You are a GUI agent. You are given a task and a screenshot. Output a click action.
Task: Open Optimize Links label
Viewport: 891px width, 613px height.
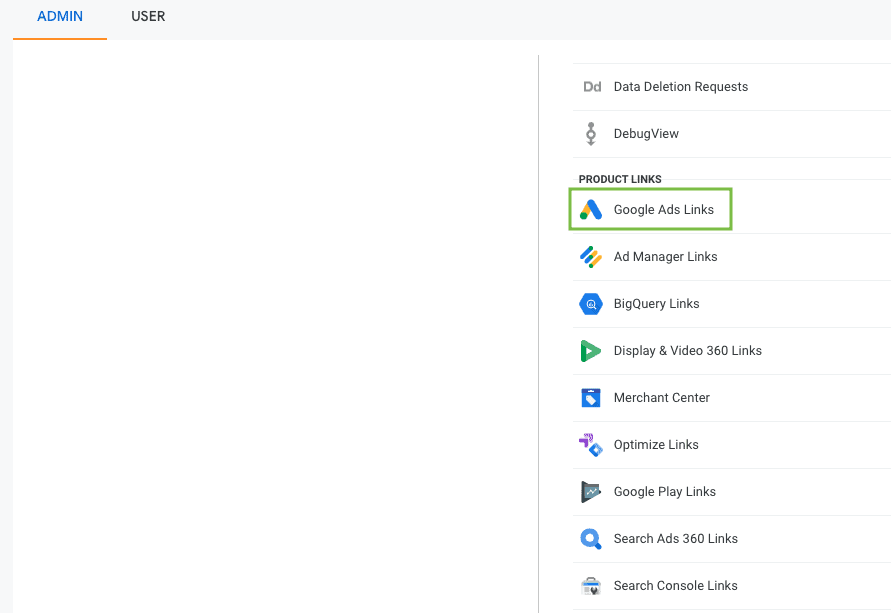(656, 445)
